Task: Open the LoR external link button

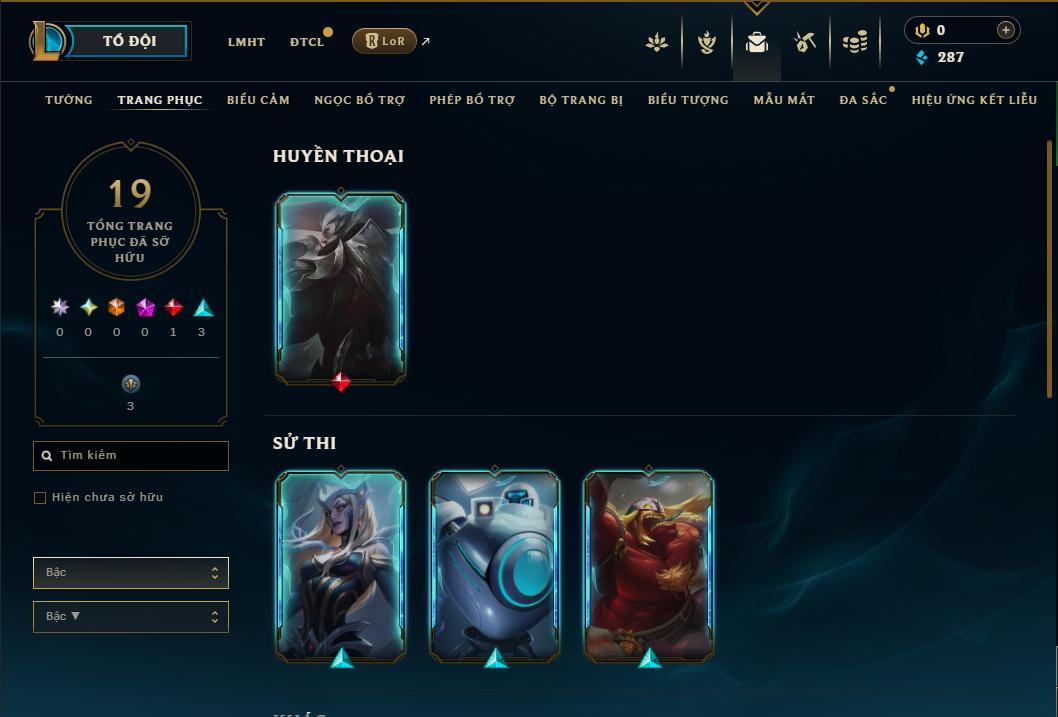Action: (384, 41)
